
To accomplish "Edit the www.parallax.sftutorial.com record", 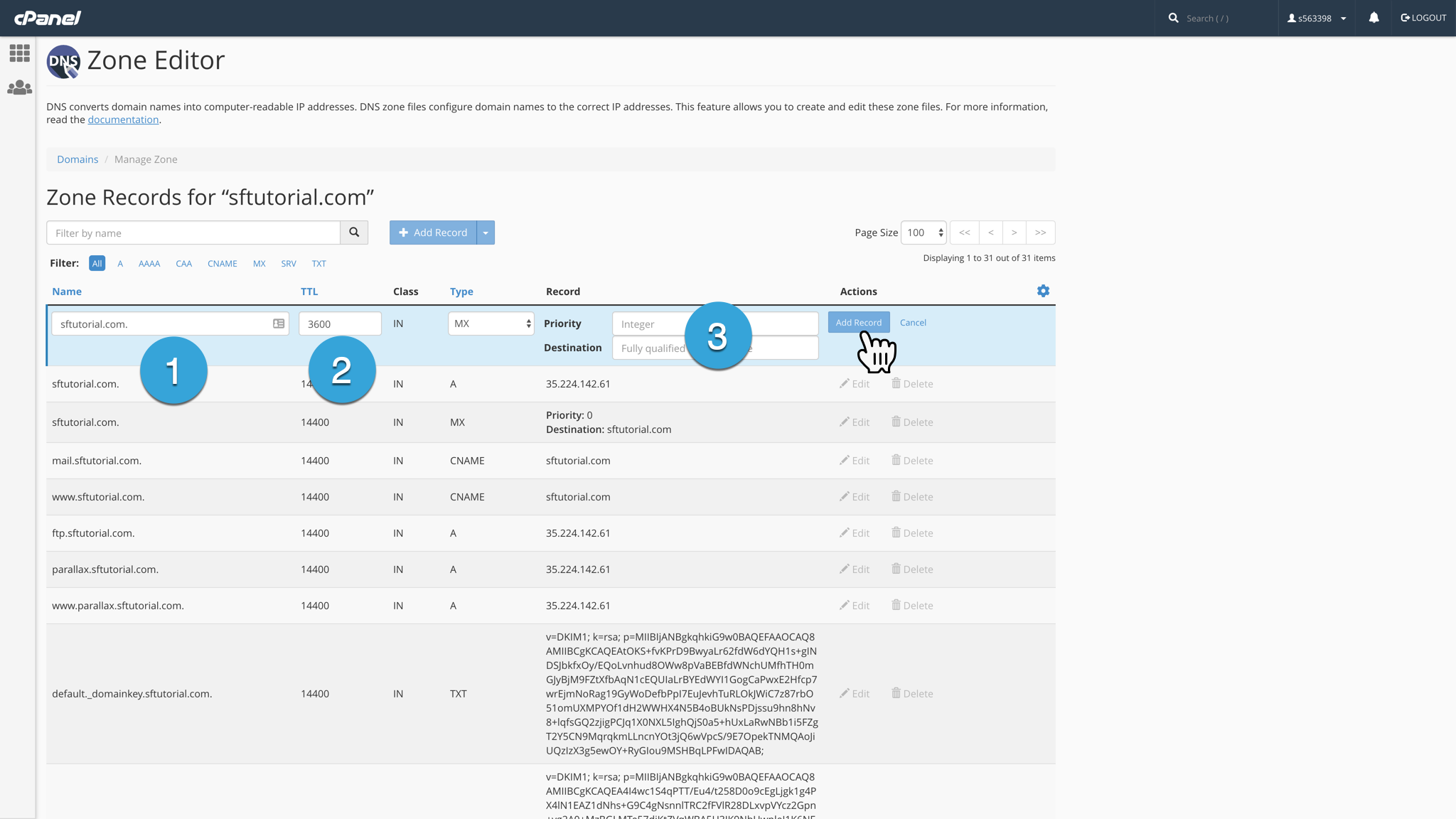I will (855, 606).
